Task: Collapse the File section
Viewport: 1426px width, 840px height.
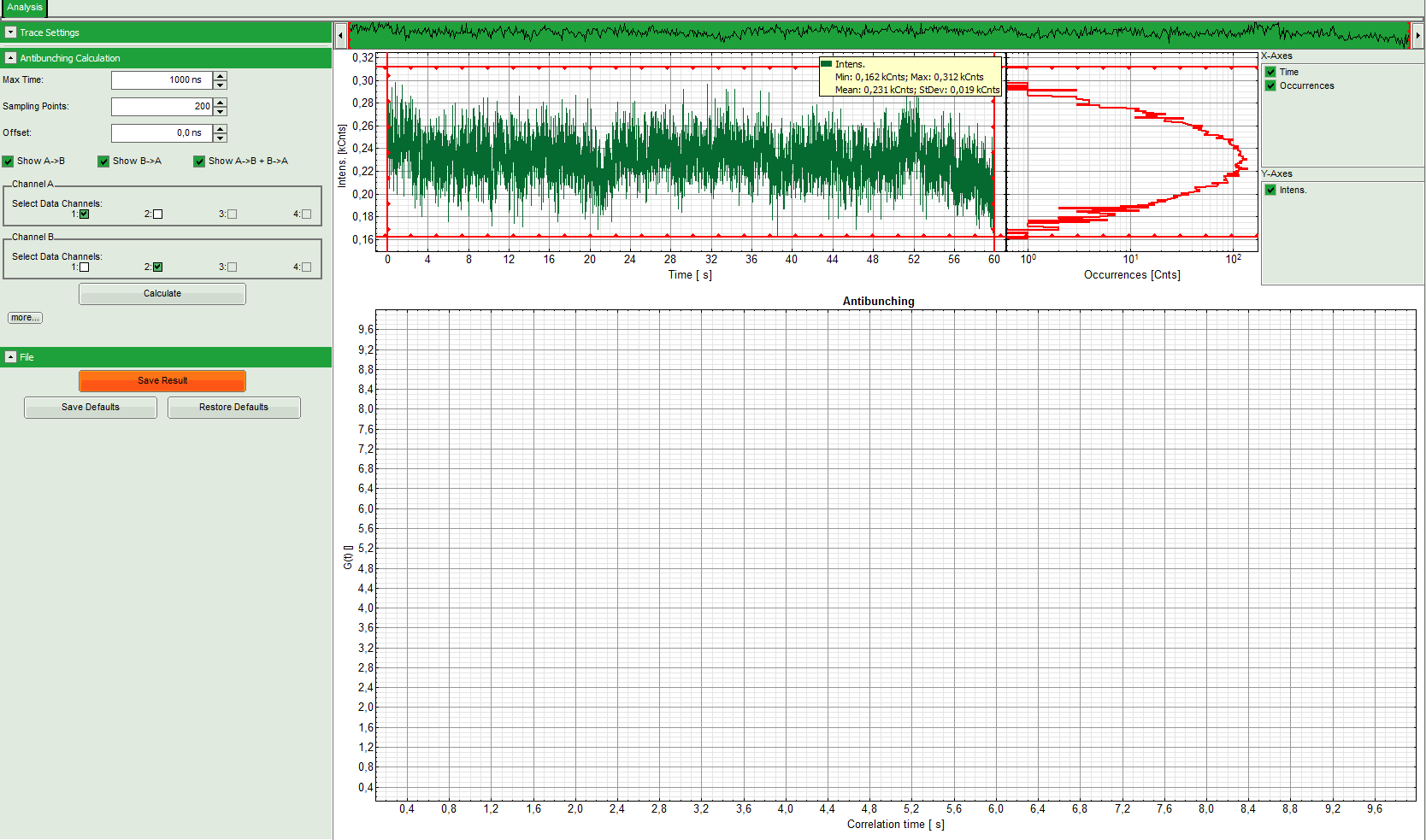Action: [x=10, y=357]
